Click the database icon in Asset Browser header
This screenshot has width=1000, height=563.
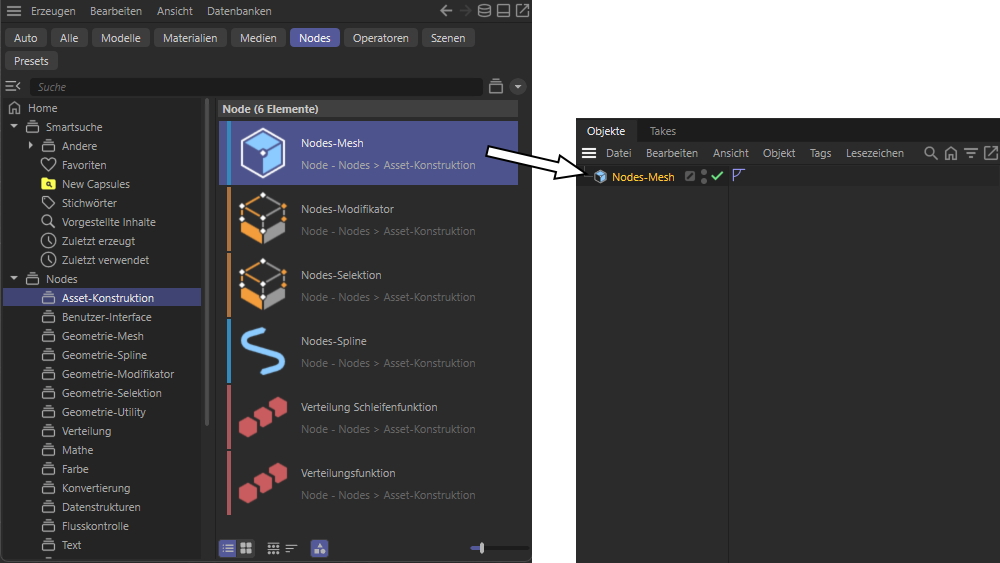coord(485,11)
